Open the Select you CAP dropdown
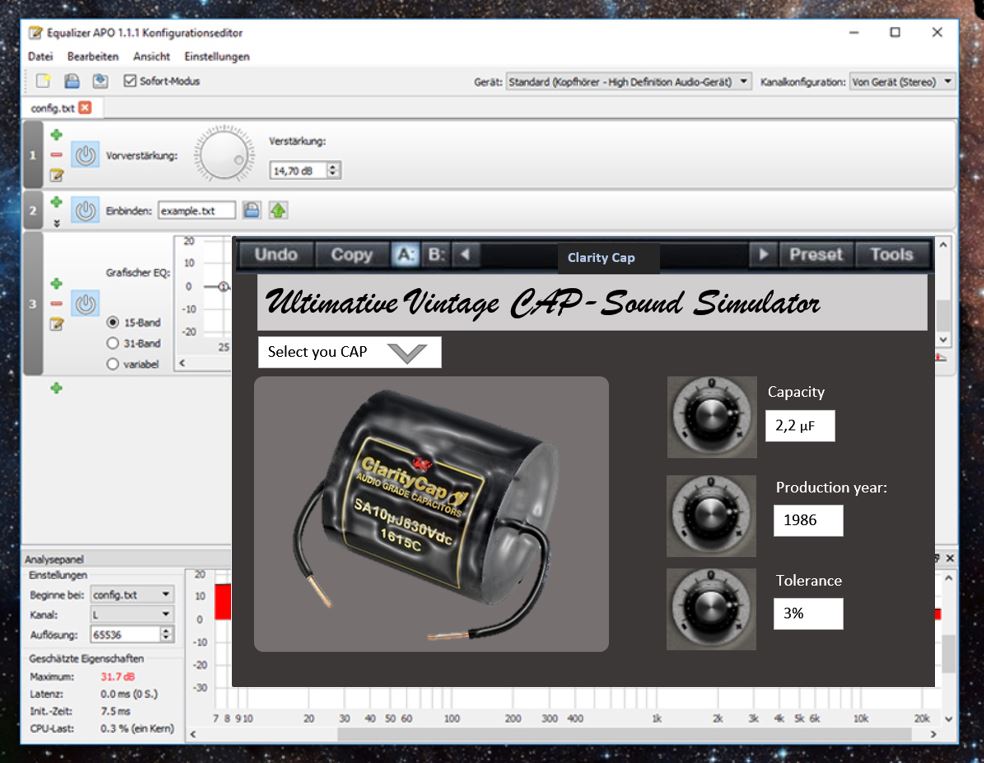 349,352
